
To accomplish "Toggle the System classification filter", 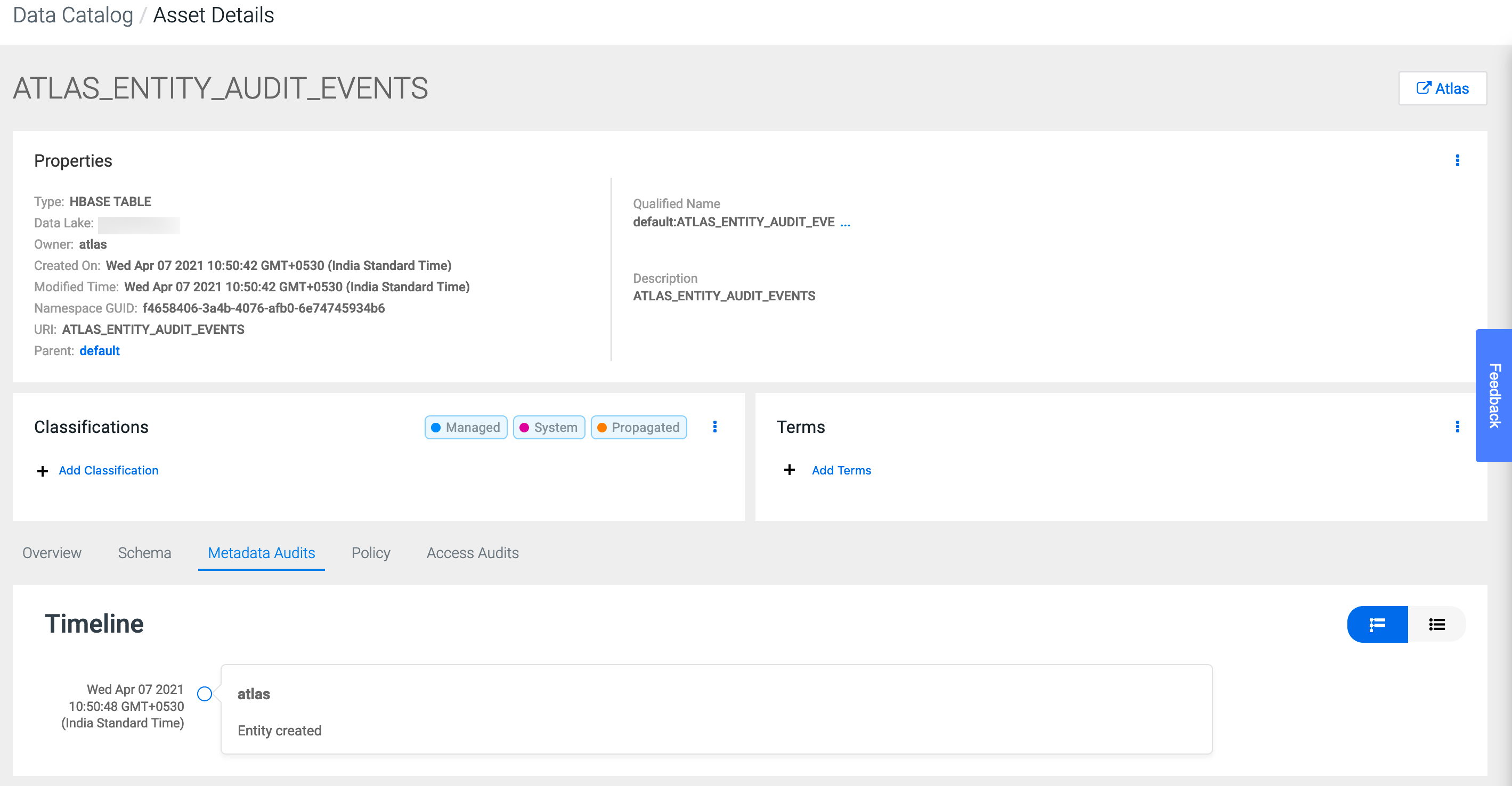I will click(548, 428).
